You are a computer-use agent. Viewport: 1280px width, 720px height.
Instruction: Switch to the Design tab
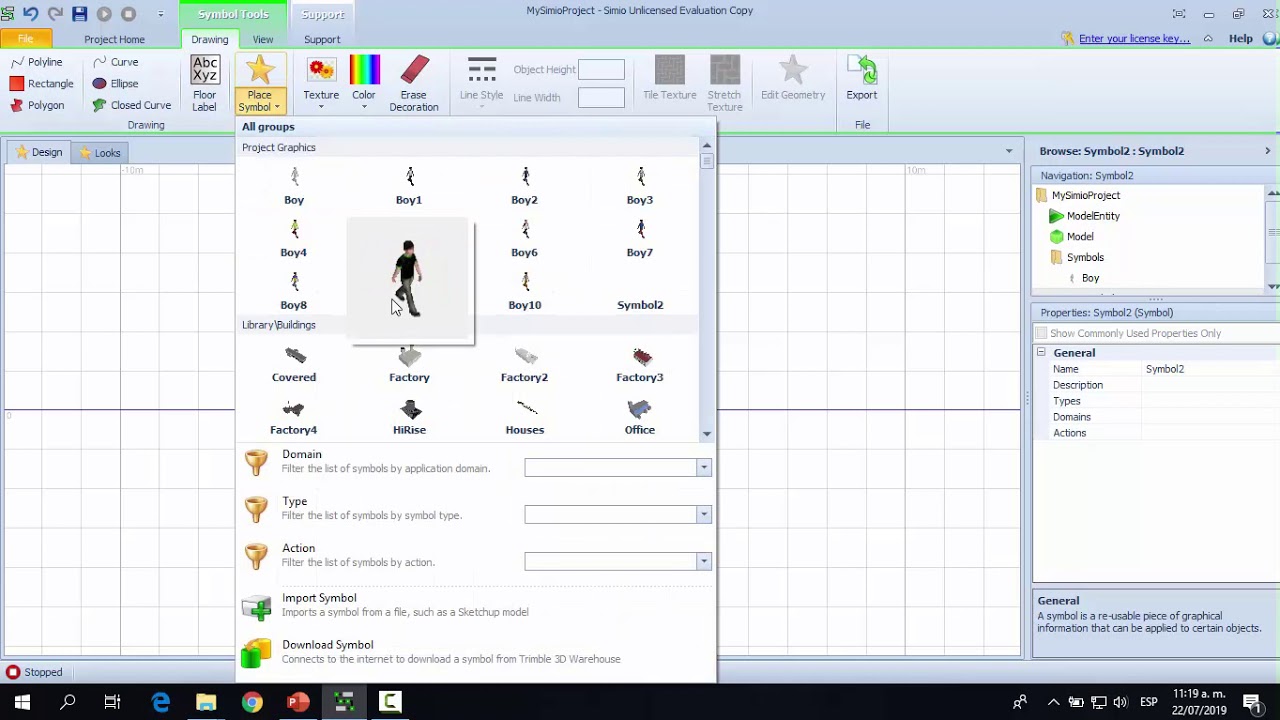coord(38,153)
